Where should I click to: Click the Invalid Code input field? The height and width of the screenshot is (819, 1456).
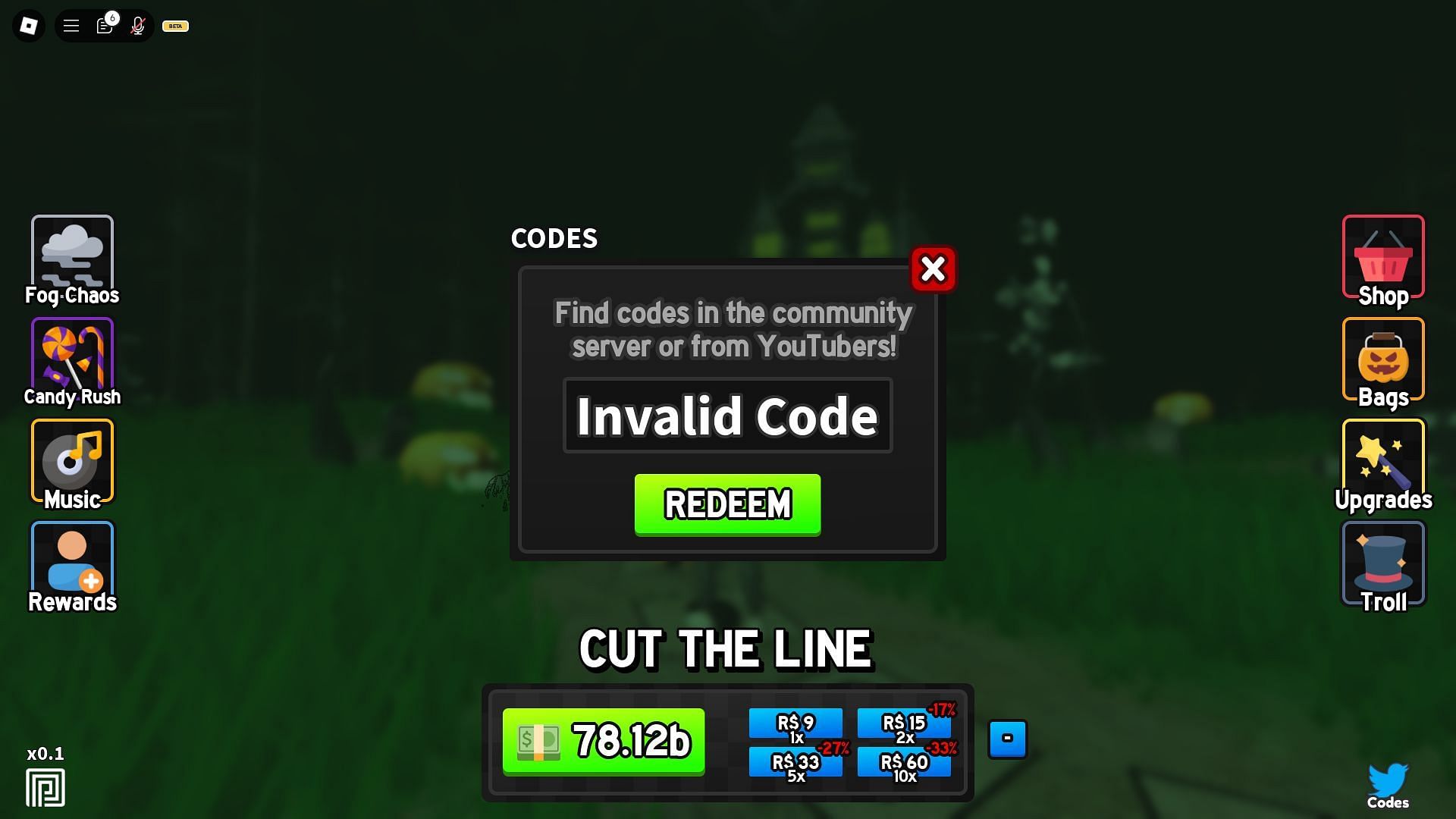(727, 415)
